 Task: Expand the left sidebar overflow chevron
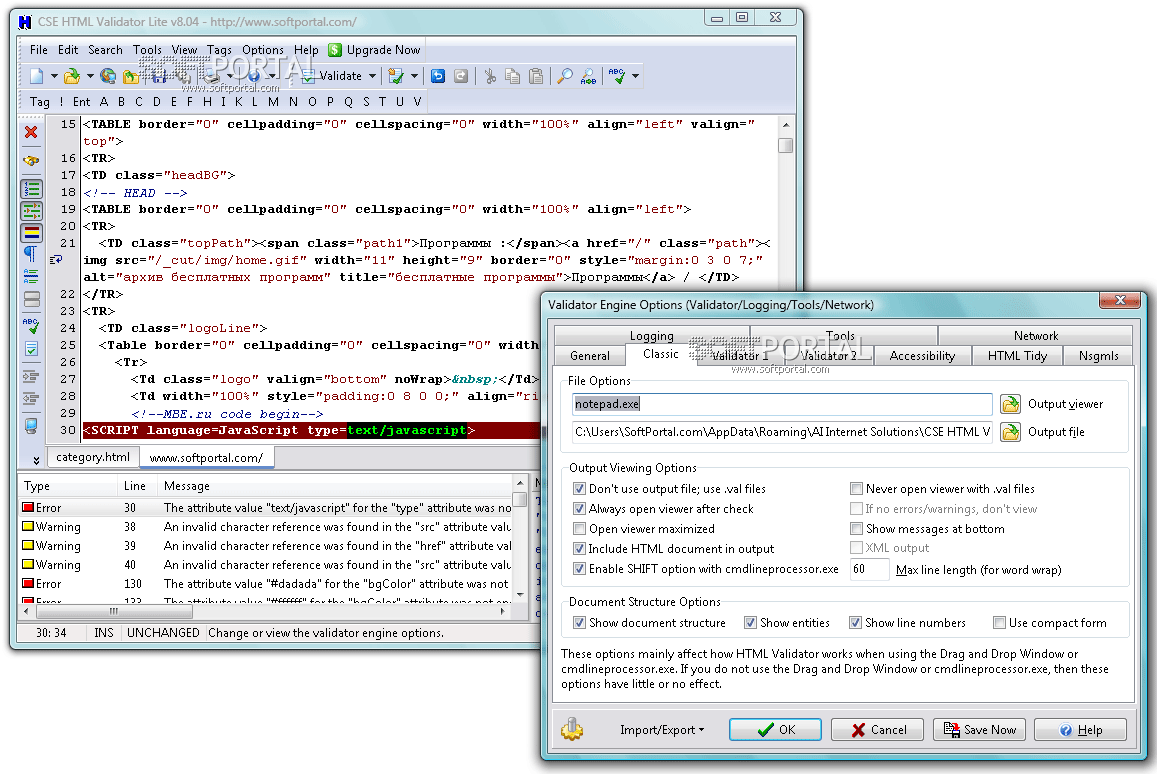[x=36, y=460]
